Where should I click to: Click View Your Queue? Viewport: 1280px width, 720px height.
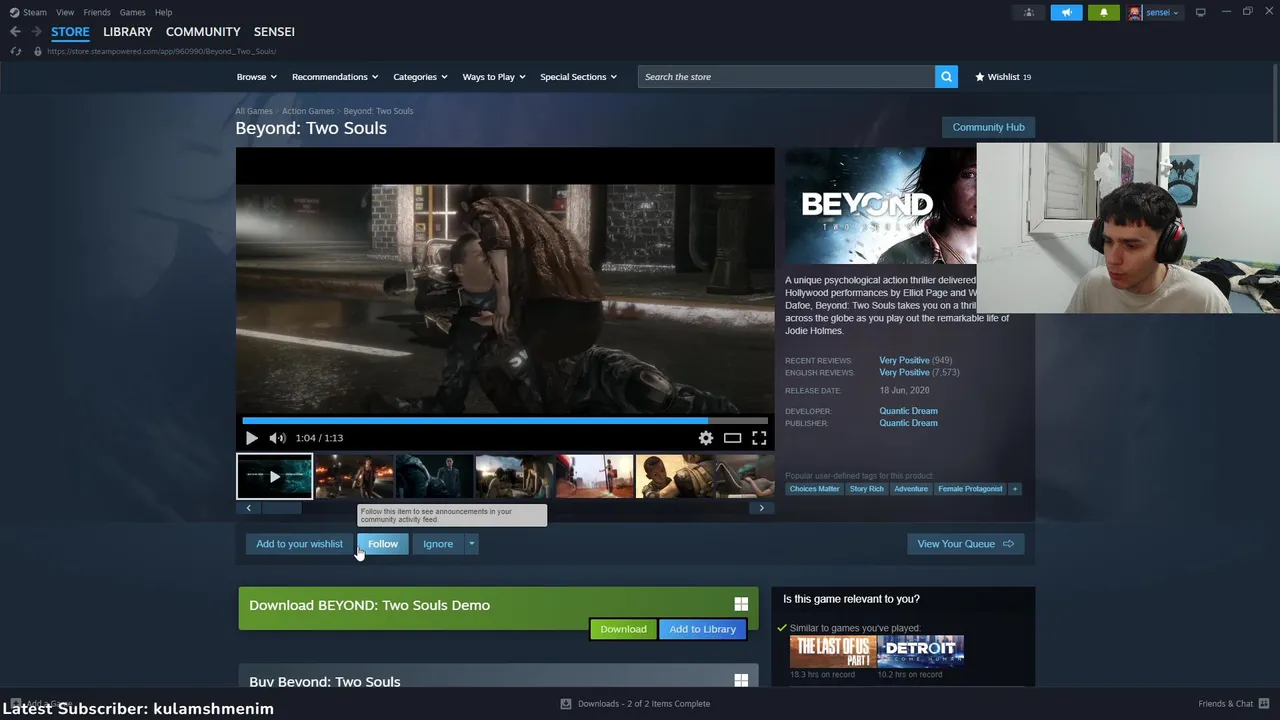click(965, 544)
